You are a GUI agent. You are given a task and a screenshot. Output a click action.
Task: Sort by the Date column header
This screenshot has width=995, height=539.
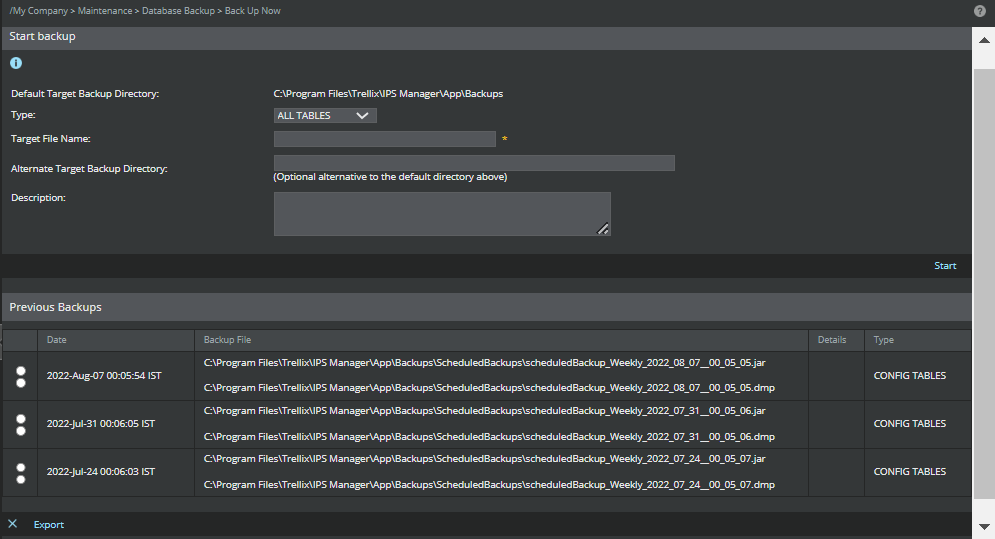pos(56,340)
